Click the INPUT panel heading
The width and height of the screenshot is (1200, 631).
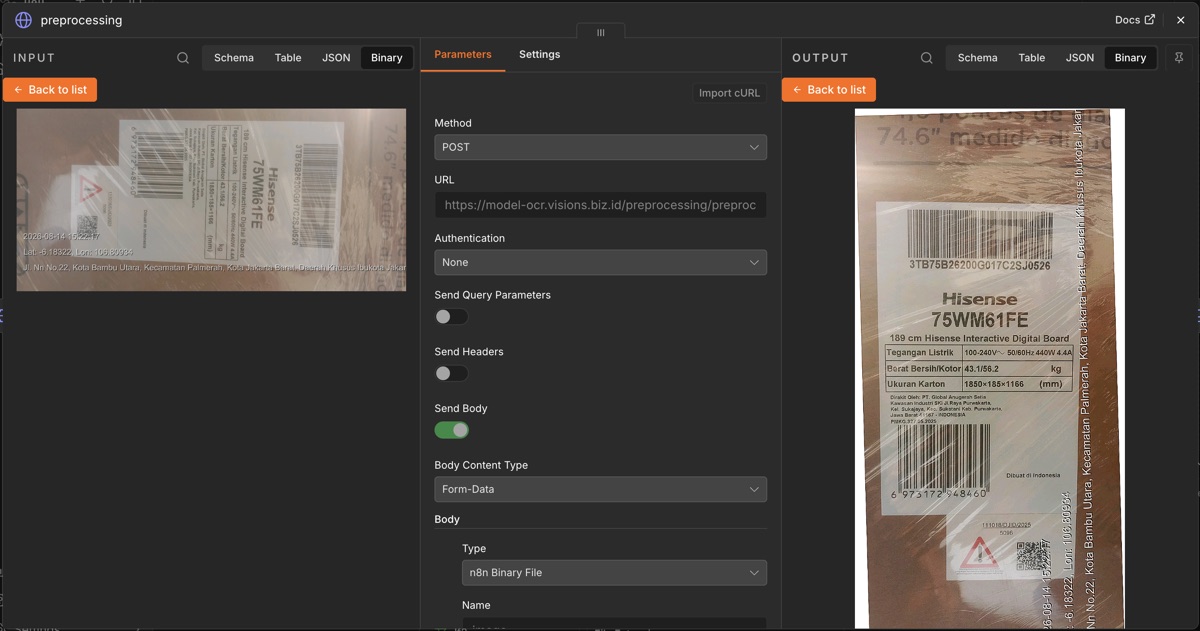34,58
